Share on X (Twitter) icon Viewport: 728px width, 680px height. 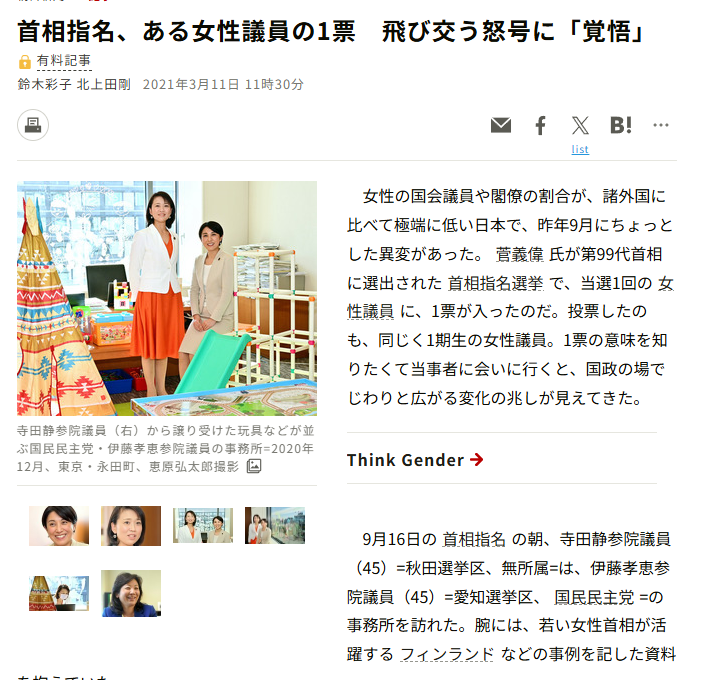pyautogui.click(x=580, y=125)
